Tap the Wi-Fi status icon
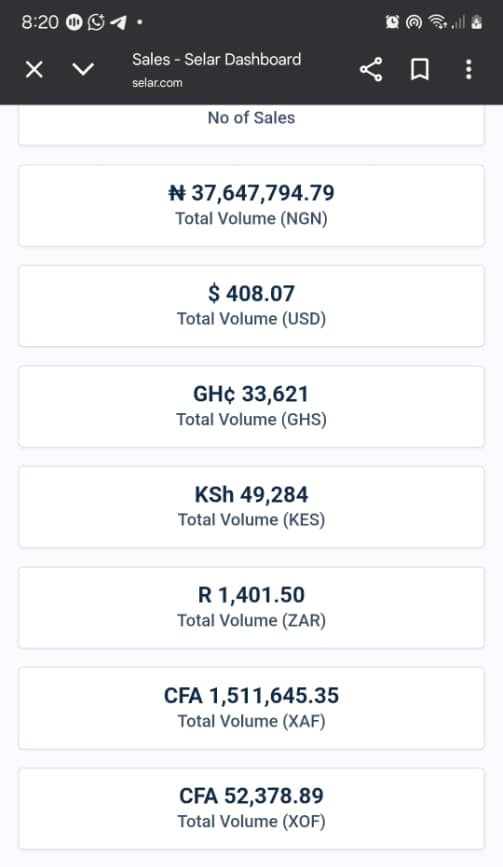 tap(437, 22)
